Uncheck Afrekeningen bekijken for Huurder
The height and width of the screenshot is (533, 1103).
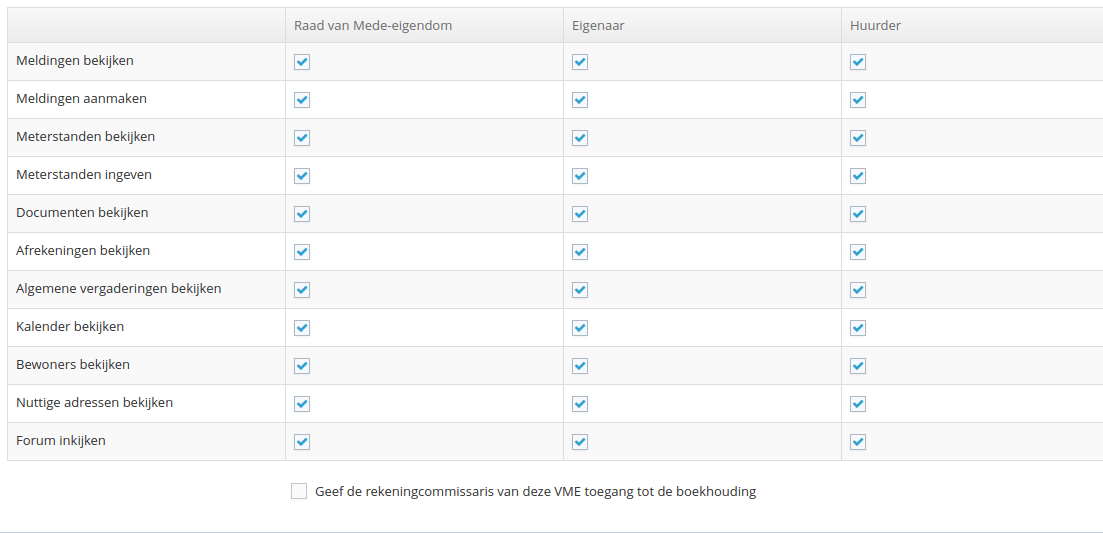pyautogui.click(x=857, y=252)
